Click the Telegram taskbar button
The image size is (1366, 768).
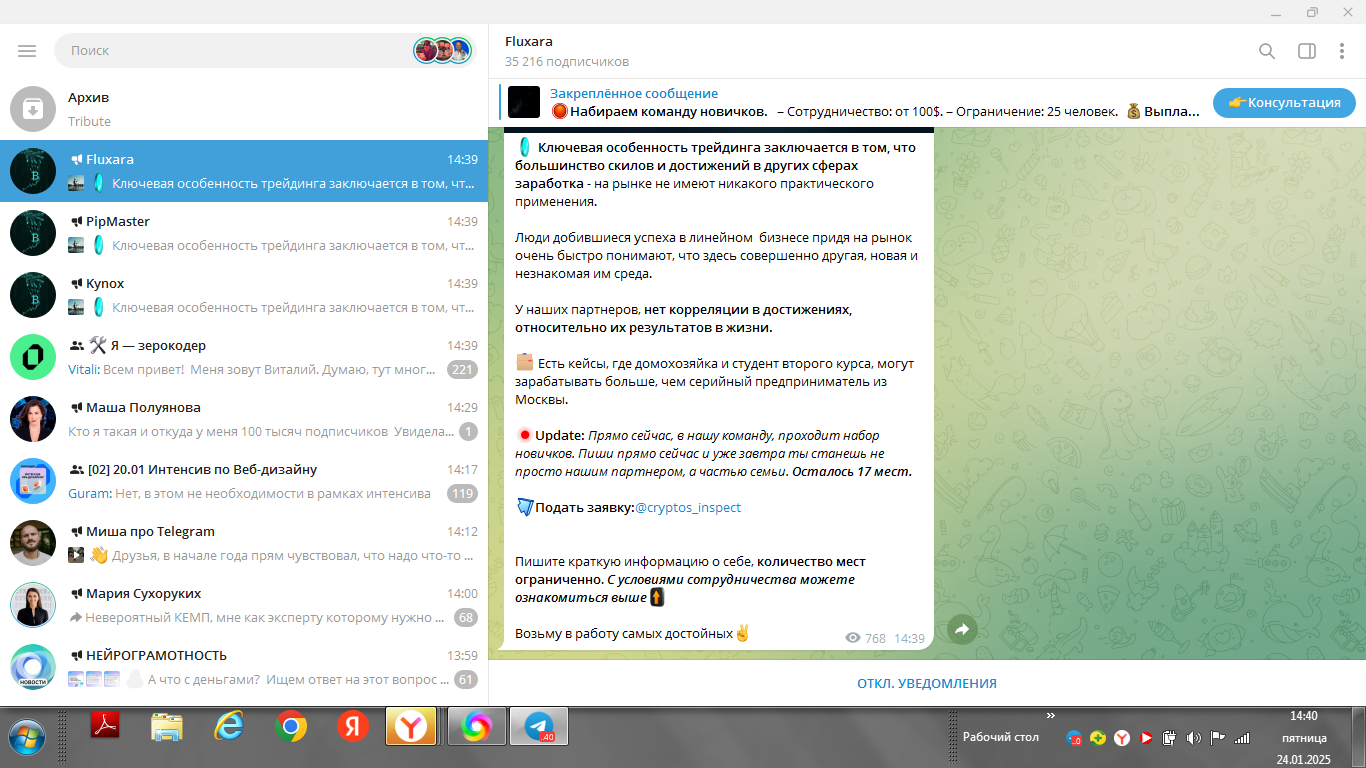click(x=539, y=726)
